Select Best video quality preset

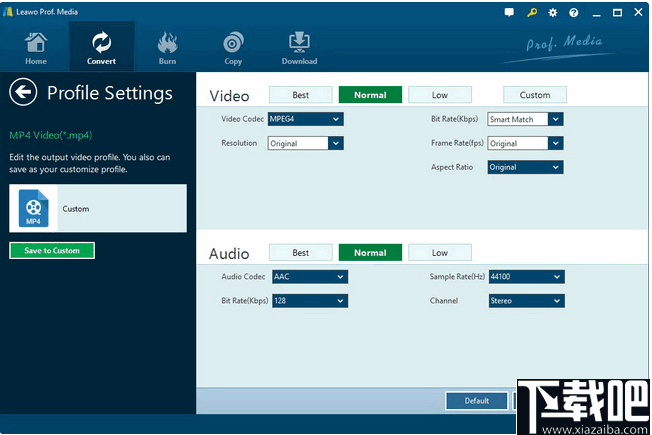(x=301, y=95)
